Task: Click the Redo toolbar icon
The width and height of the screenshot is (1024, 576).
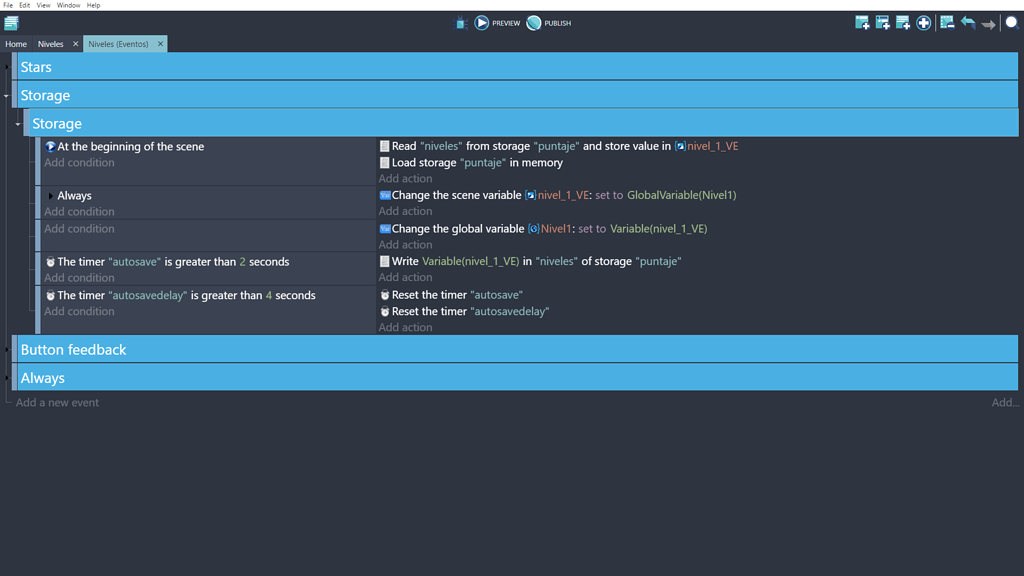Action: coord(988,22)
